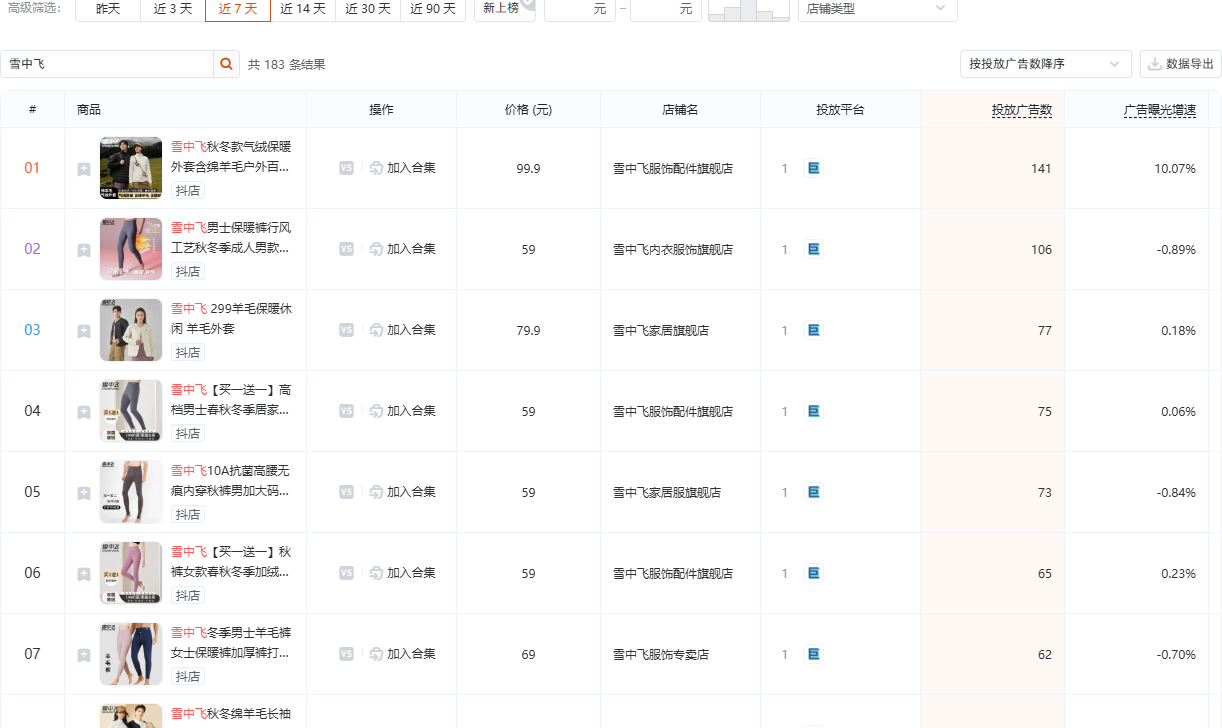Bookmark the row 02 product
Screen dimensions: 1222x728
84,250
